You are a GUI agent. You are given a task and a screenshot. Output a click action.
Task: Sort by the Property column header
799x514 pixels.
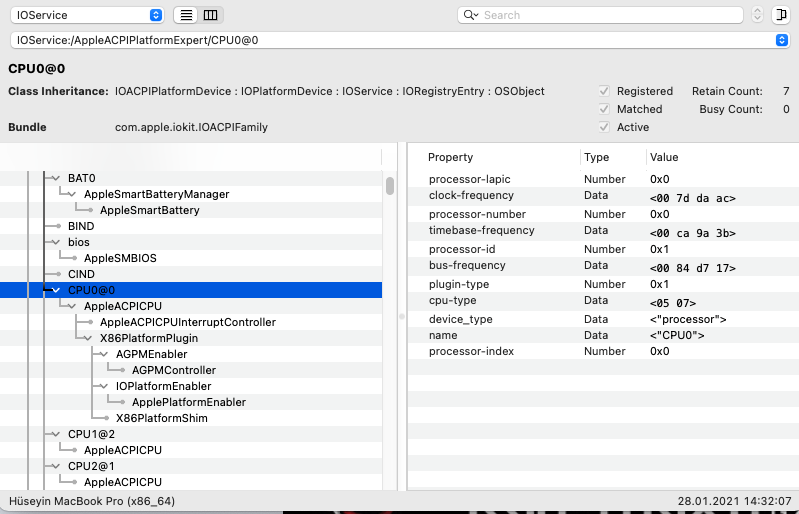pos(451,157)
